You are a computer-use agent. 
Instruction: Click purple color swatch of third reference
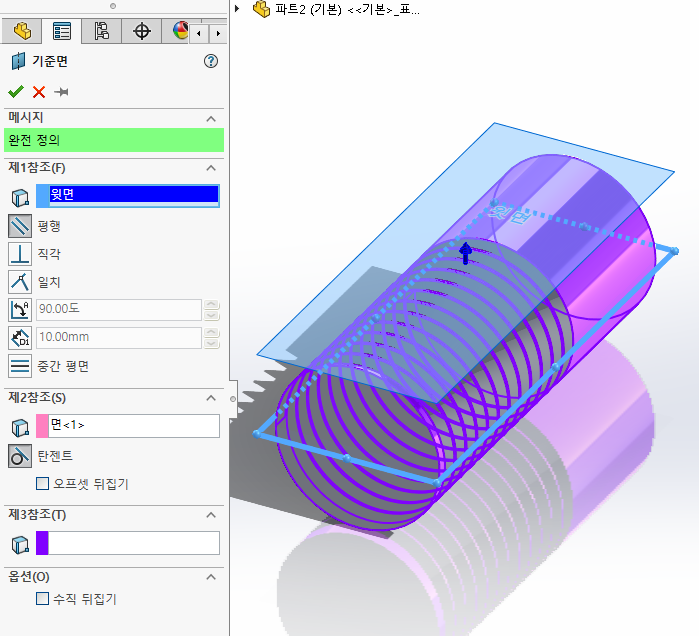click(42, 543)
